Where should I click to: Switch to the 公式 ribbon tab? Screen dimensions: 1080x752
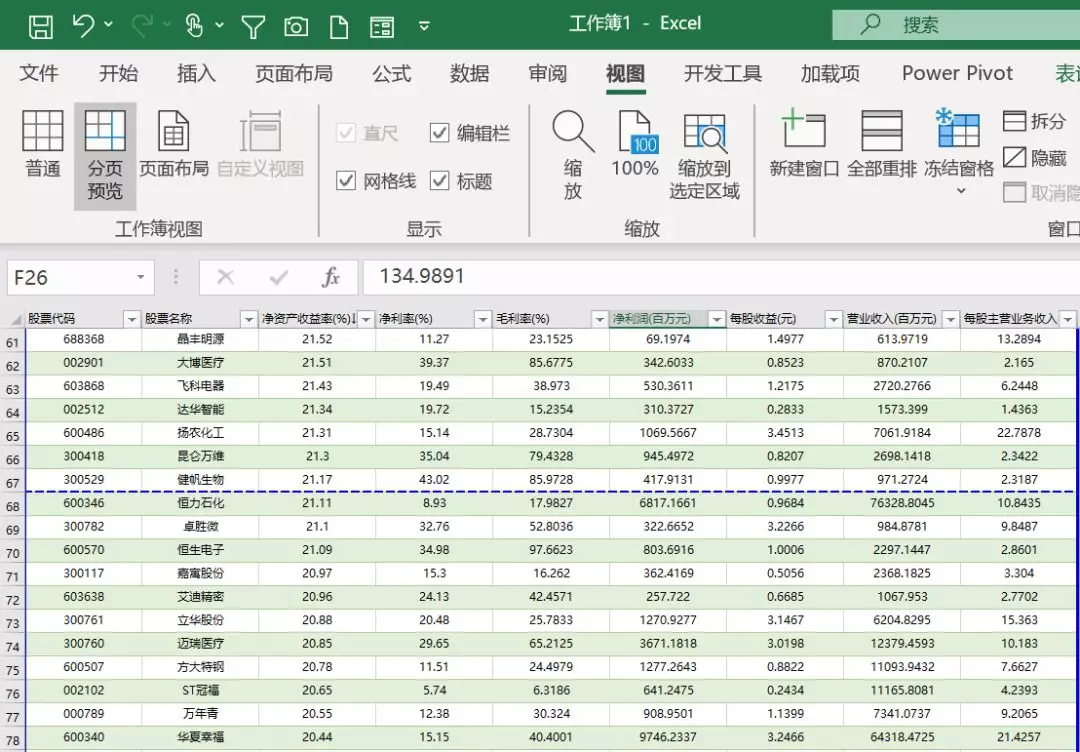point(391,73)
